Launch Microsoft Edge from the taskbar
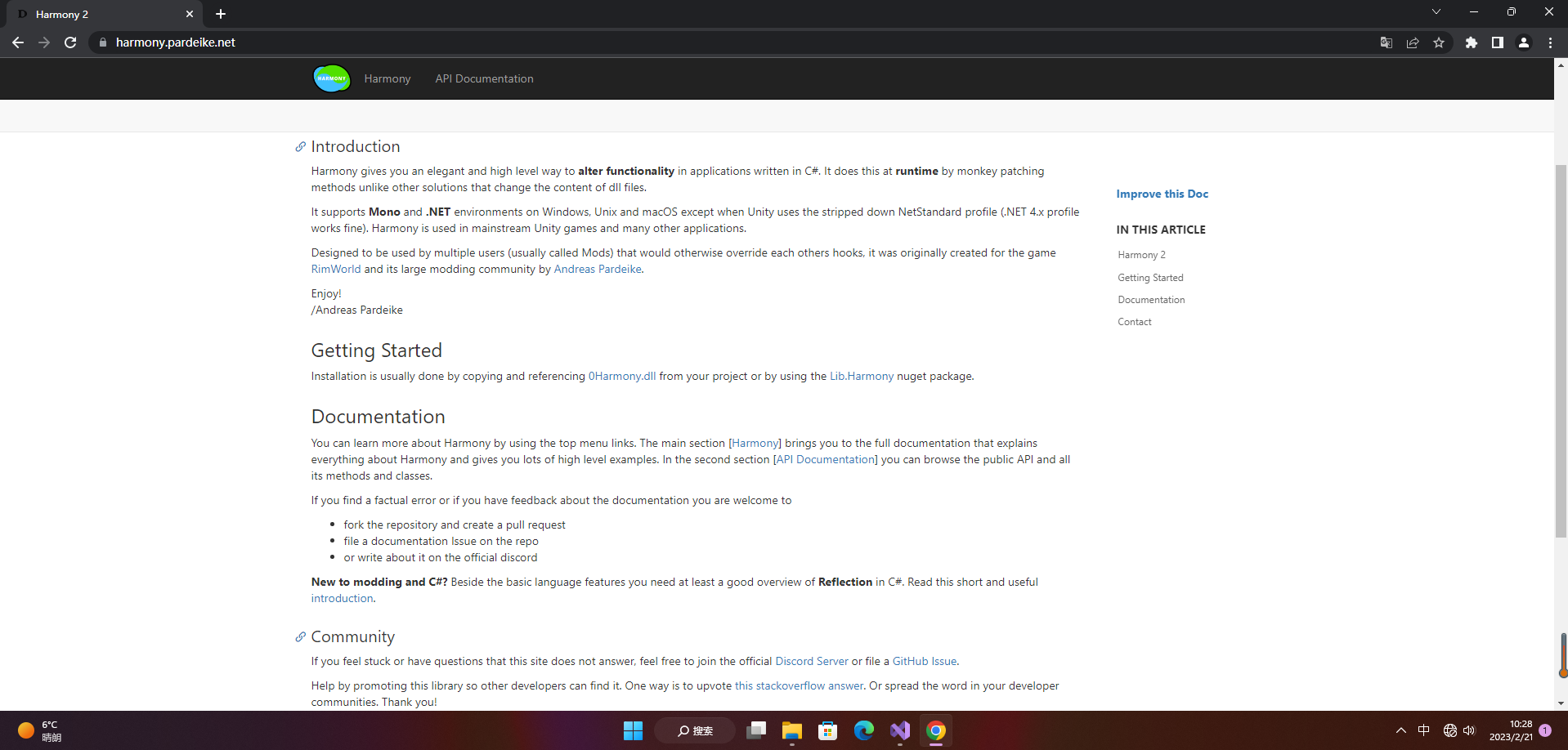This screenshot has width=1568, height=750. tap(863, 730)
